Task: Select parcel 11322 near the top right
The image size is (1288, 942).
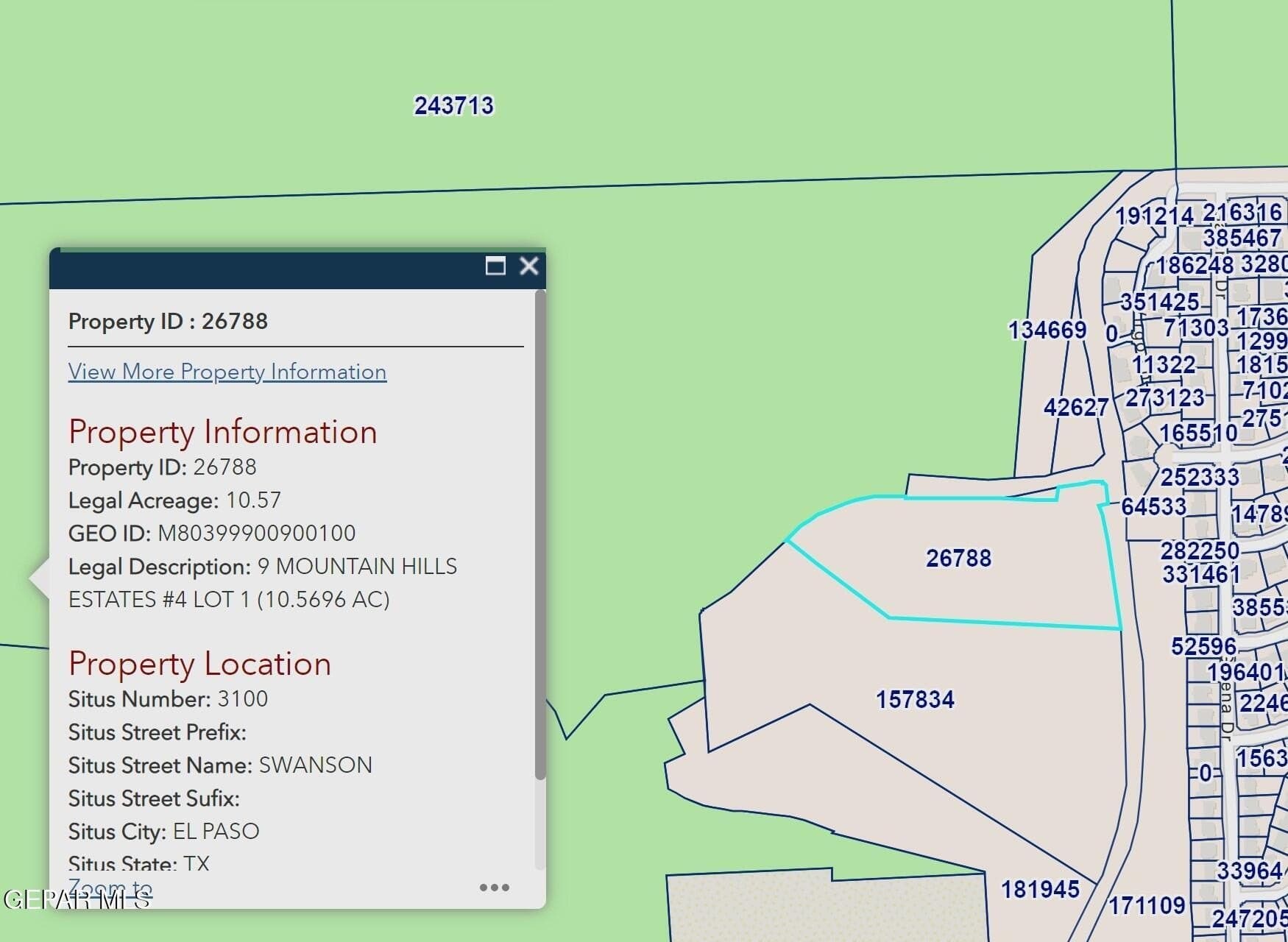Action: tap(1165, 365)
